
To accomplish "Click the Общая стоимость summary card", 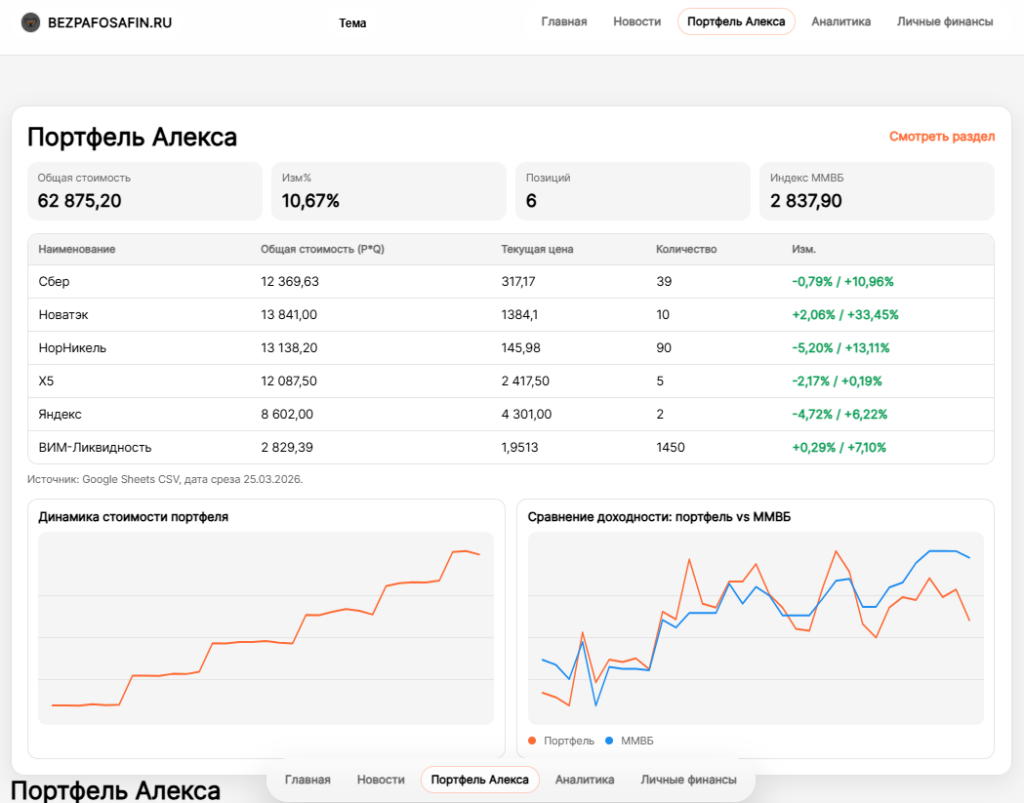I will click(144, 191).
